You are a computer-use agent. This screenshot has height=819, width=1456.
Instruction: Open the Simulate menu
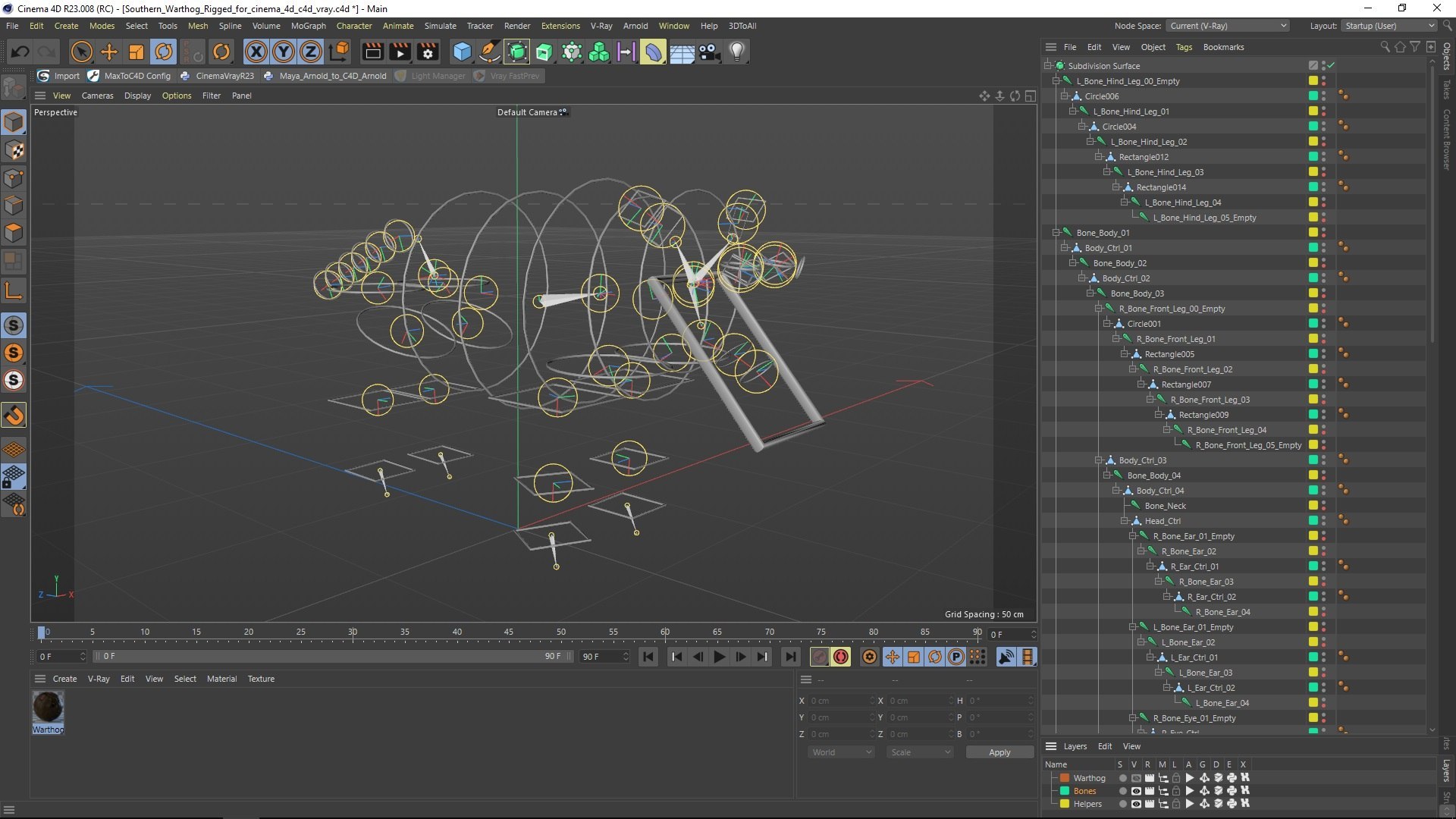tap(440, 26)
